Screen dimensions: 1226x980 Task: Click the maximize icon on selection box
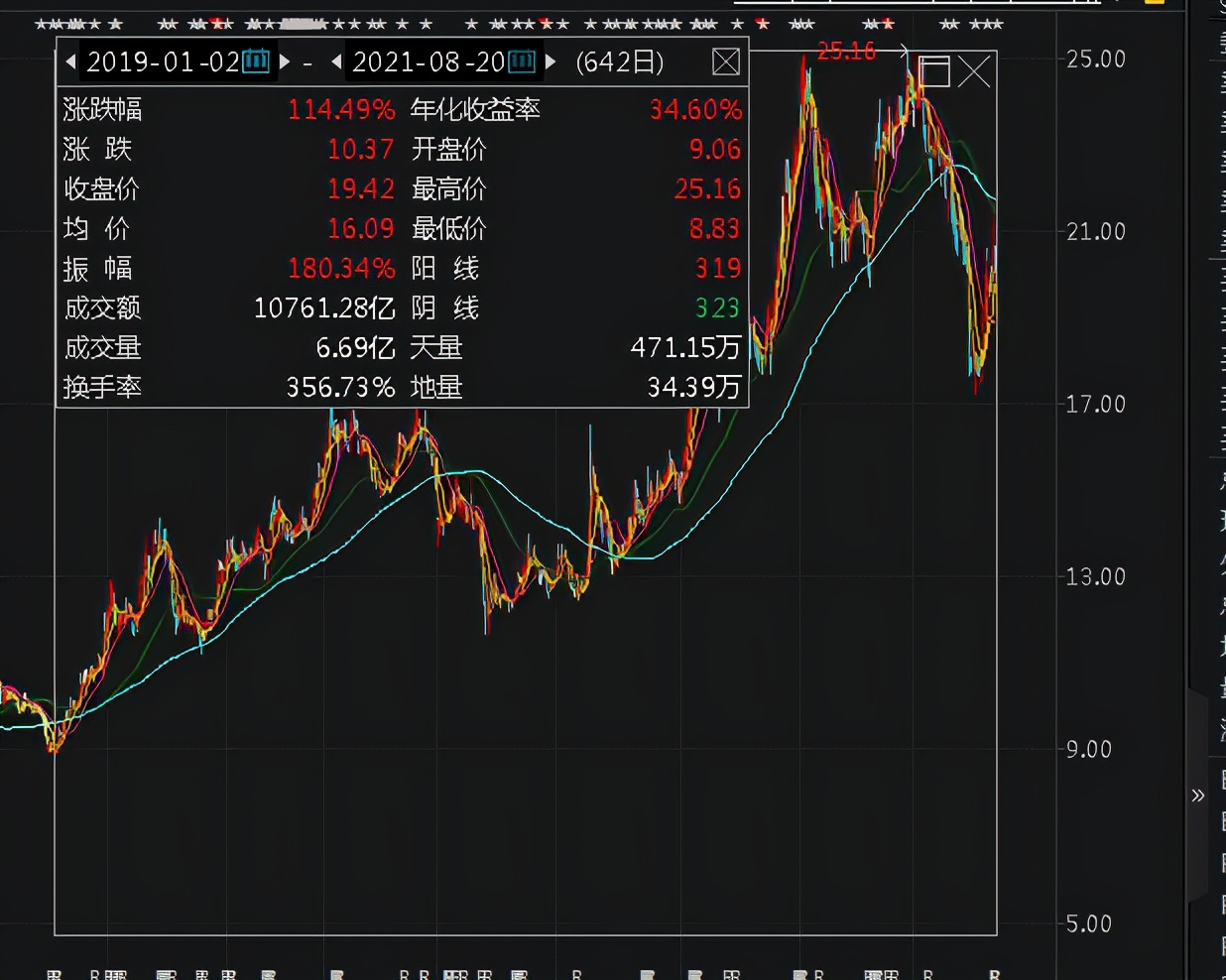[x=933, y=71]
